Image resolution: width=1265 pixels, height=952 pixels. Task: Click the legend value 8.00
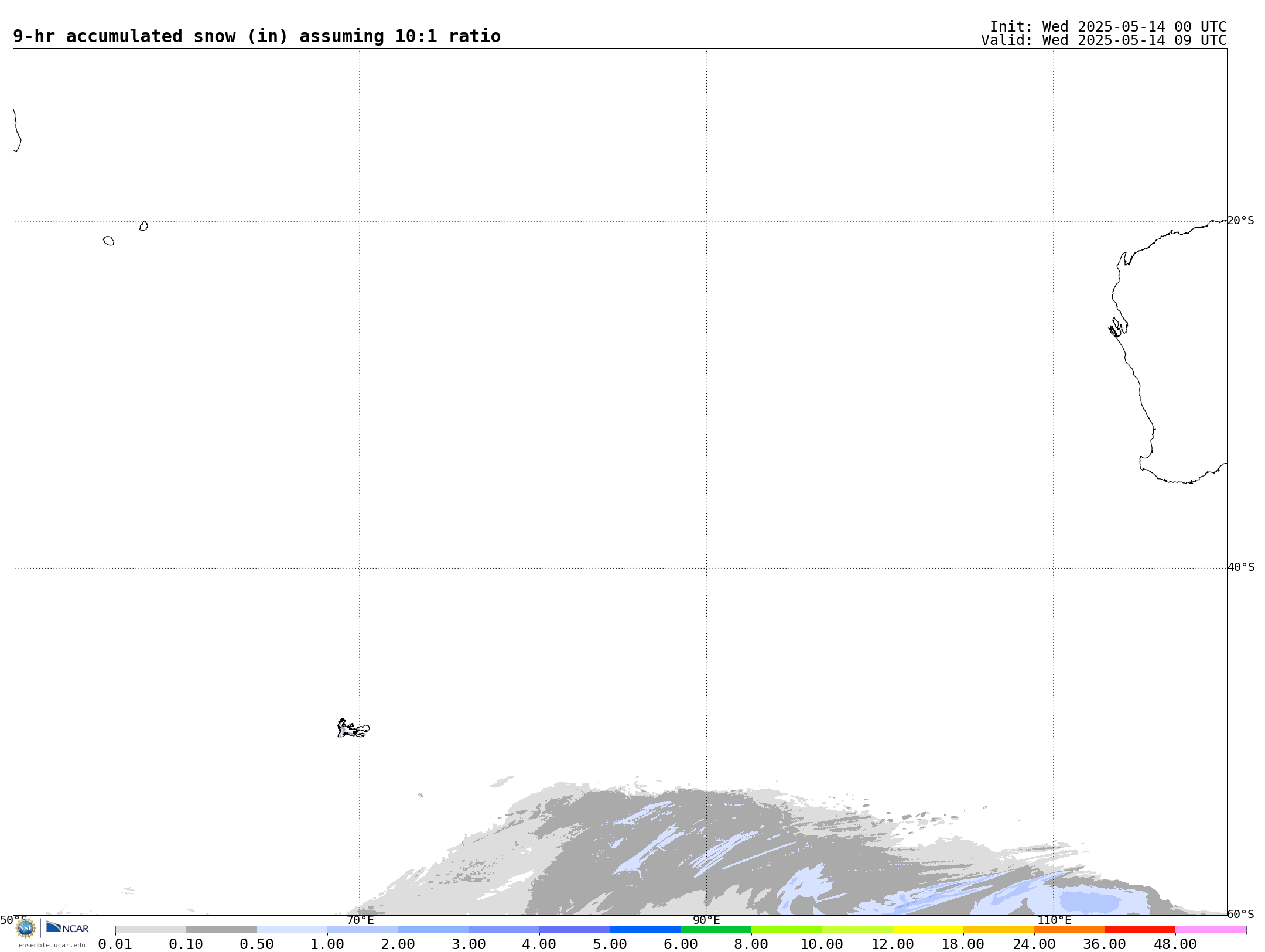click(x=751, y=944)
